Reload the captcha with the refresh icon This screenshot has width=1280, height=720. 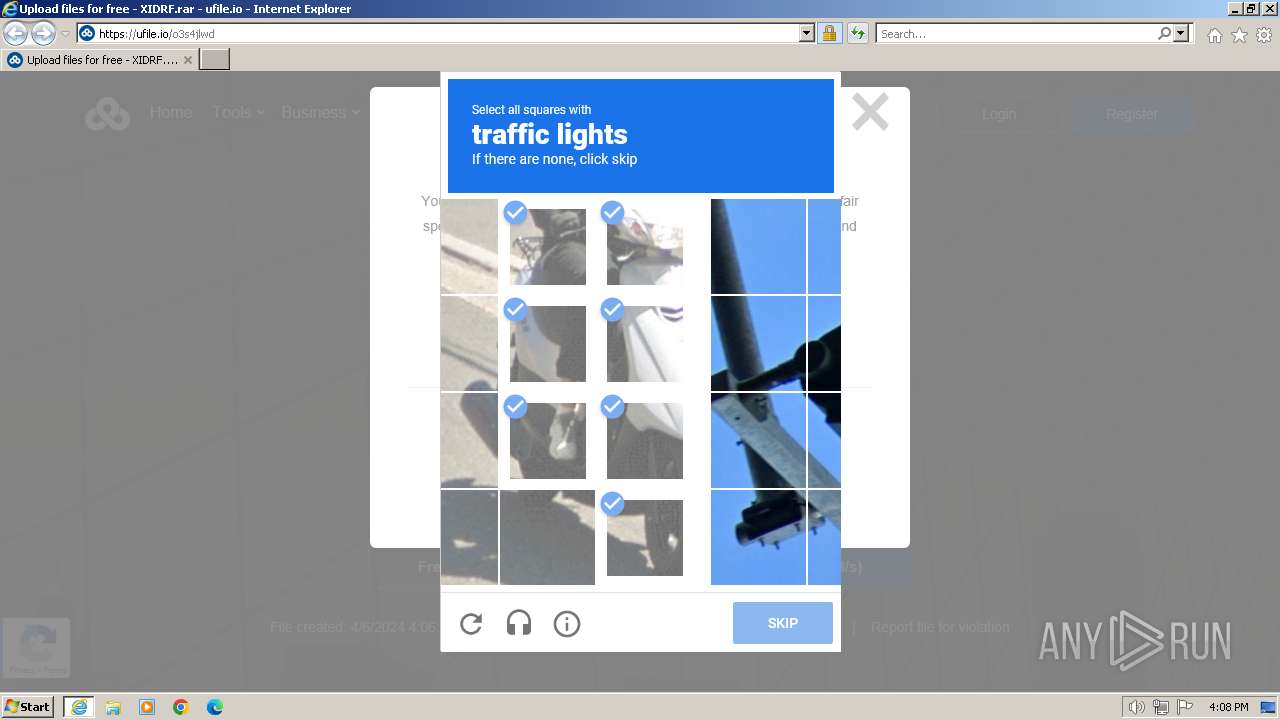[x=471, y=624]
